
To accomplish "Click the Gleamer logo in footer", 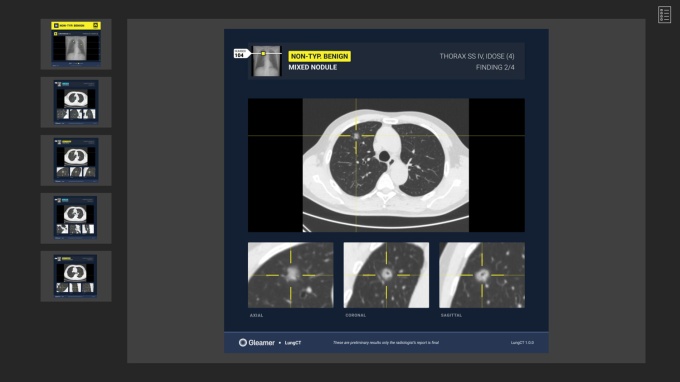I will coord(257,343).
